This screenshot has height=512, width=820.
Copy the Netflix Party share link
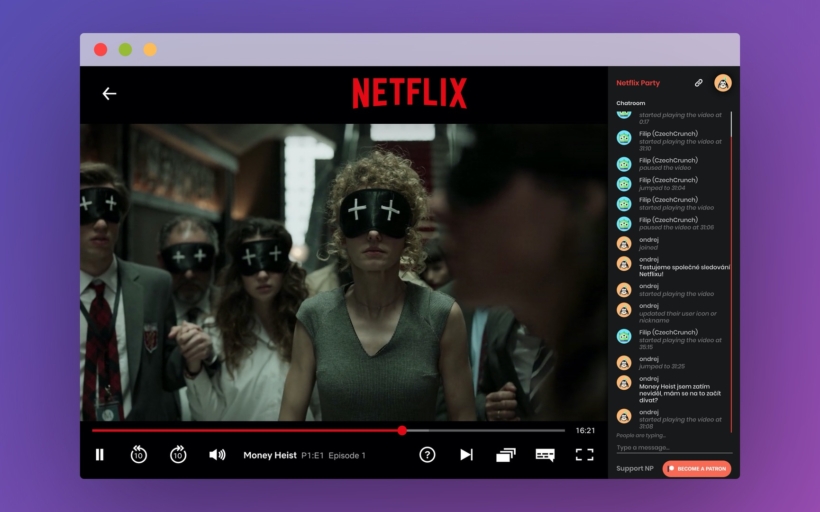tap(699, 83)
